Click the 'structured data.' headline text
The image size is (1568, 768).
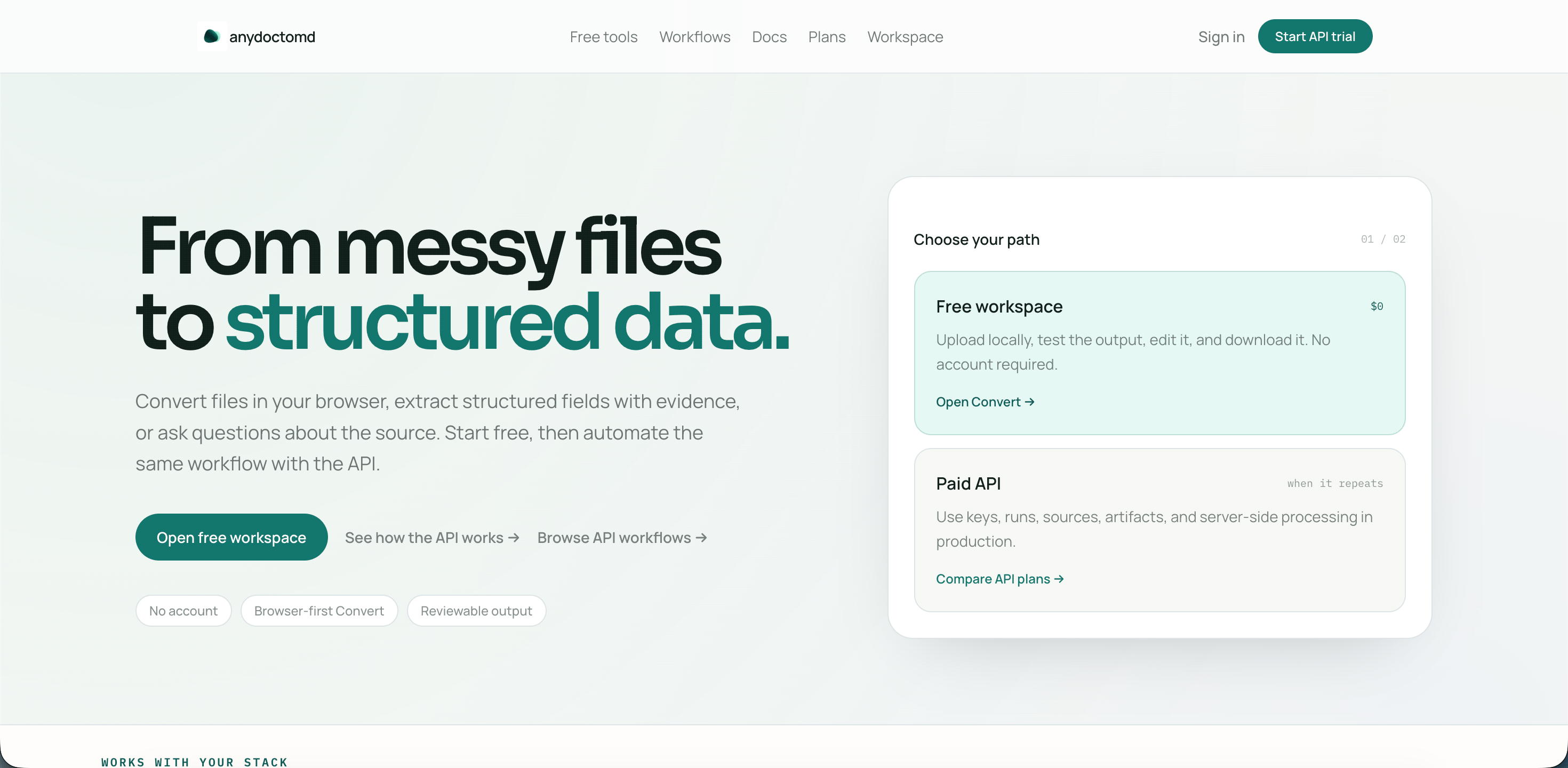[x=508, y=321]
